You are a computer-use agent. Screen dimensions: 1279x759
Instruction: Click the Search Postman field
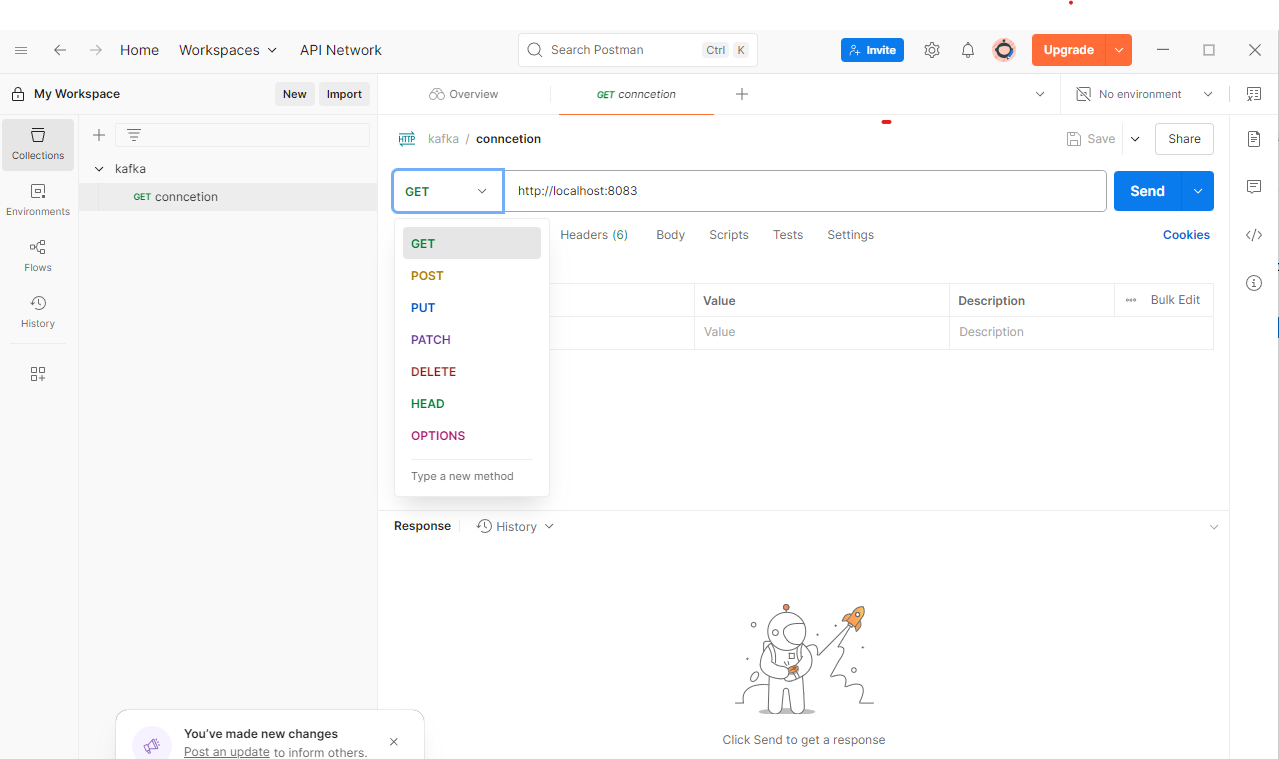[637, 50]
